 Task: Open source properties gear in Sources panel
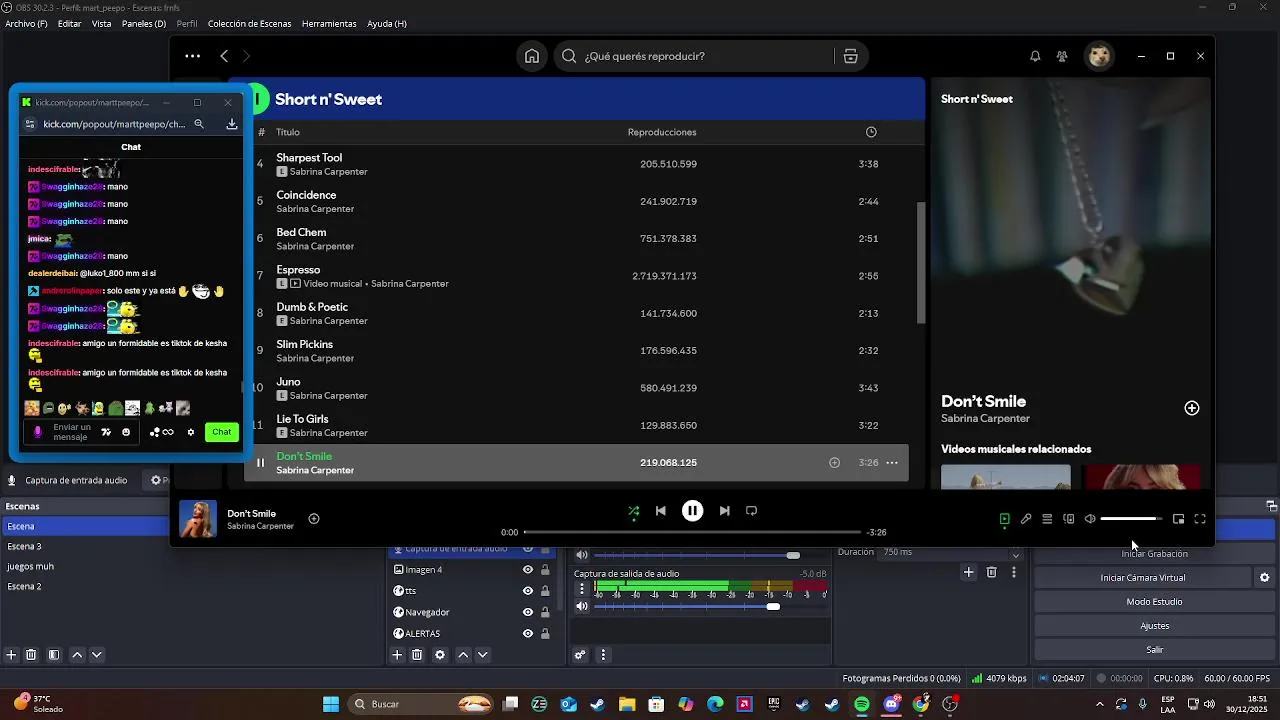pyautogui.click(x=440, y=655)
